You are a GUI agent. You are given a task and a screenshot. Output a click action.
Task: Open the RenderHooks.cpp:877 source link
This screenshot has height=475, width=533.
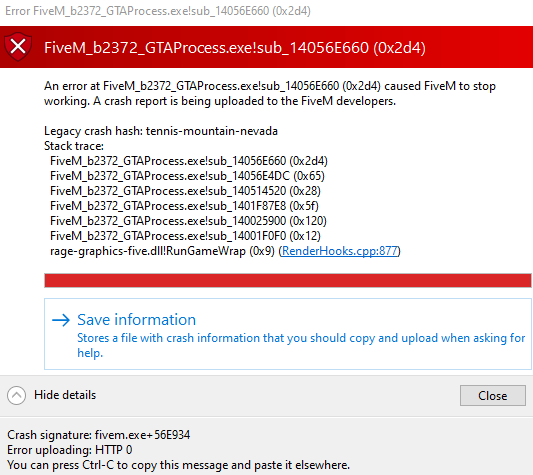point(340,251)
